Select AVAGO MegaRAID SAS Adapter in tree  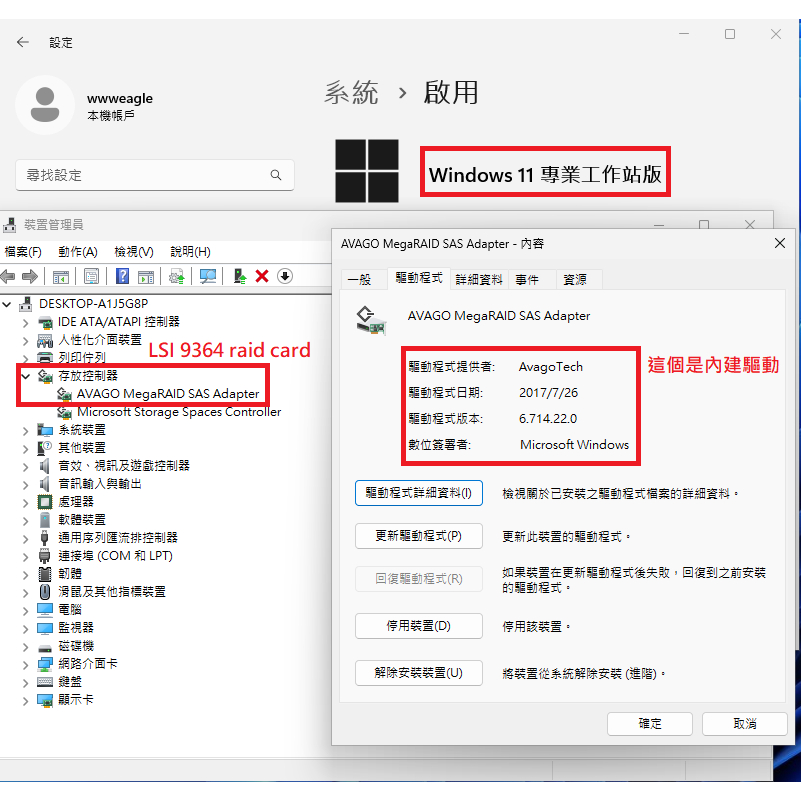tap(167, 394)
